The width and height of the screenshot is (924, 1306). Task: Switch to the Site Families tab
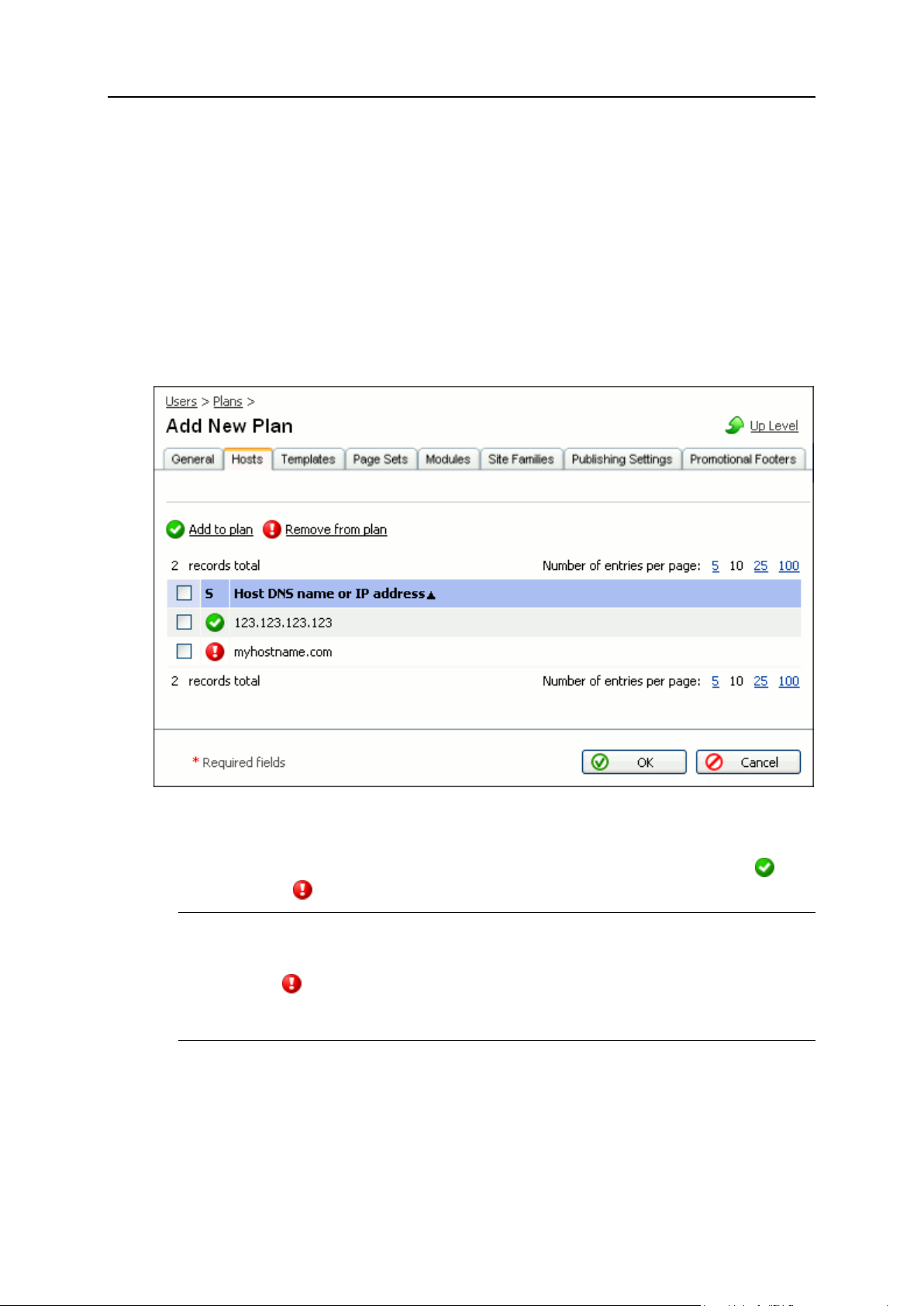pyautogui.click(x=521, y=460)
